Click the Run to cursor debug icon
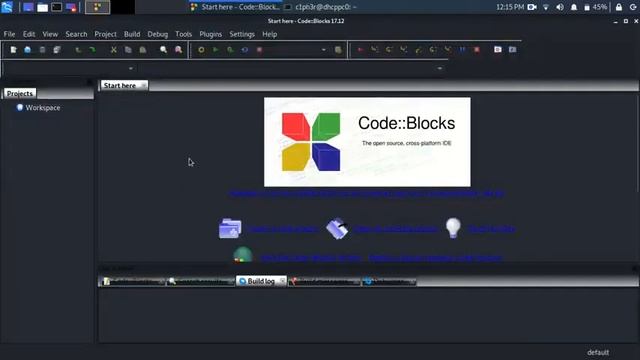The image size is (640, 360). click(x=374, y=50)
